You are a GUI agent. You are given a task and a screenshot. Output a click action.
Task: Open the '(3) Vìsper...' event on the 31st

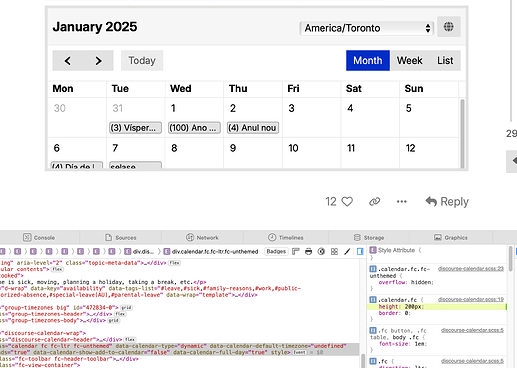click(135, 128)
